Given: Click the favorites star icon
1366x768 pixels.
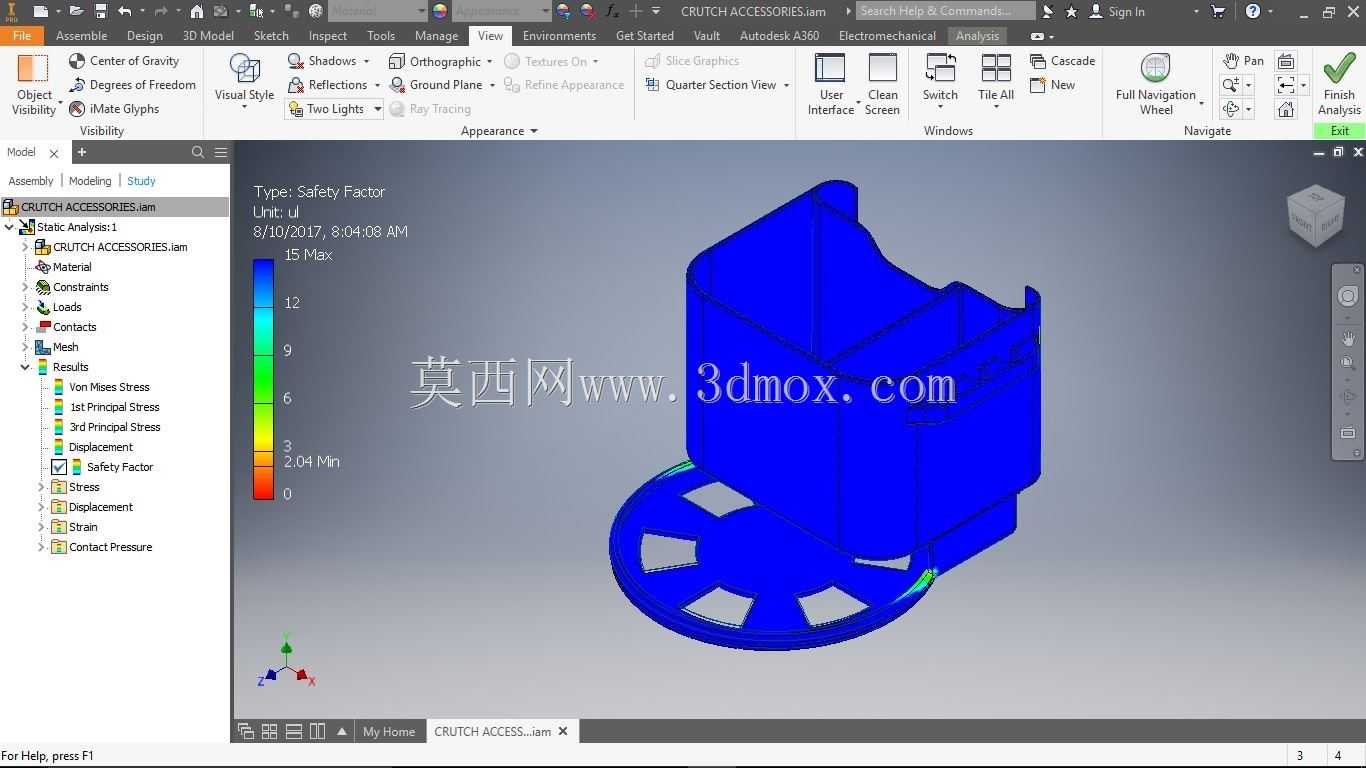Looking at the screenshot, I should pyautogui.click(x=1071, y=11).
